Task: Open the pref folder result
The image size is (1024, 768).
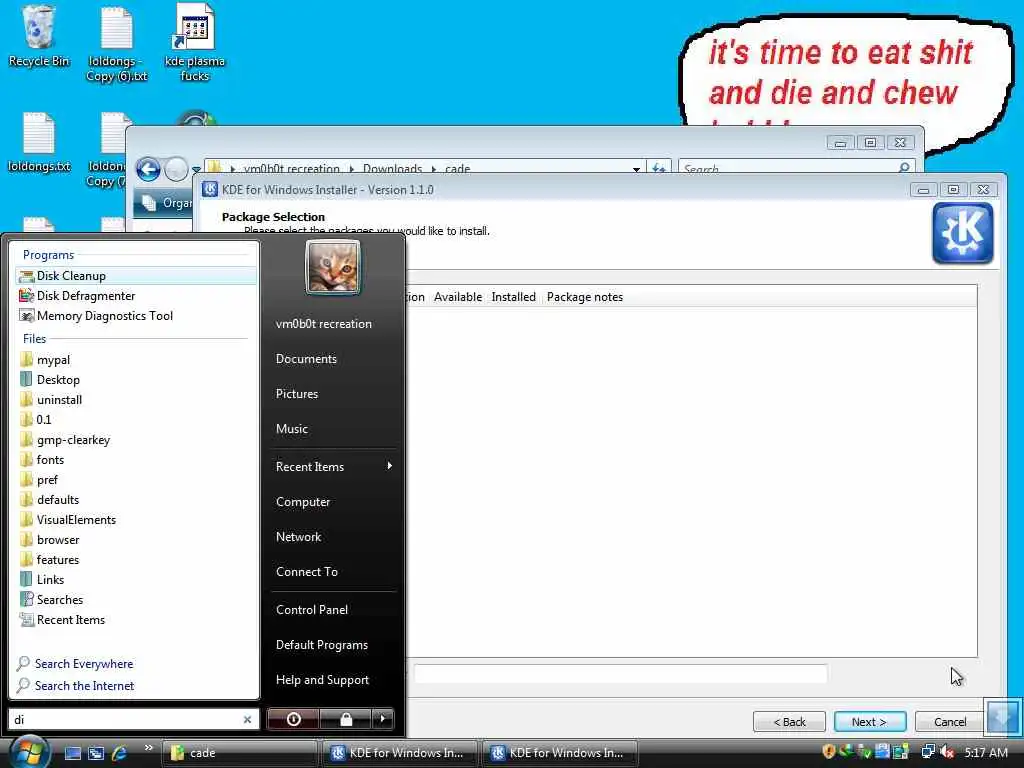Action: [x=135, y=480]
